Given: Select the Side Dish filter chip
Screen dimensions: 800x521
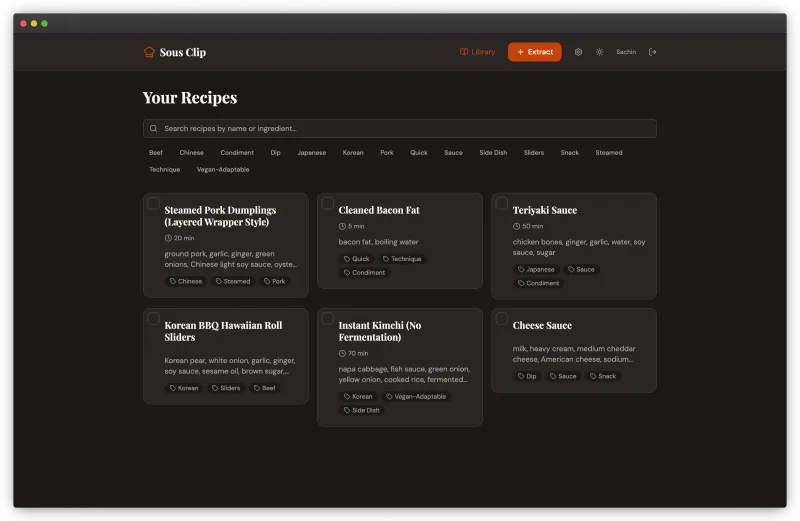Looking at the screenshot, I should click(493, 153).
